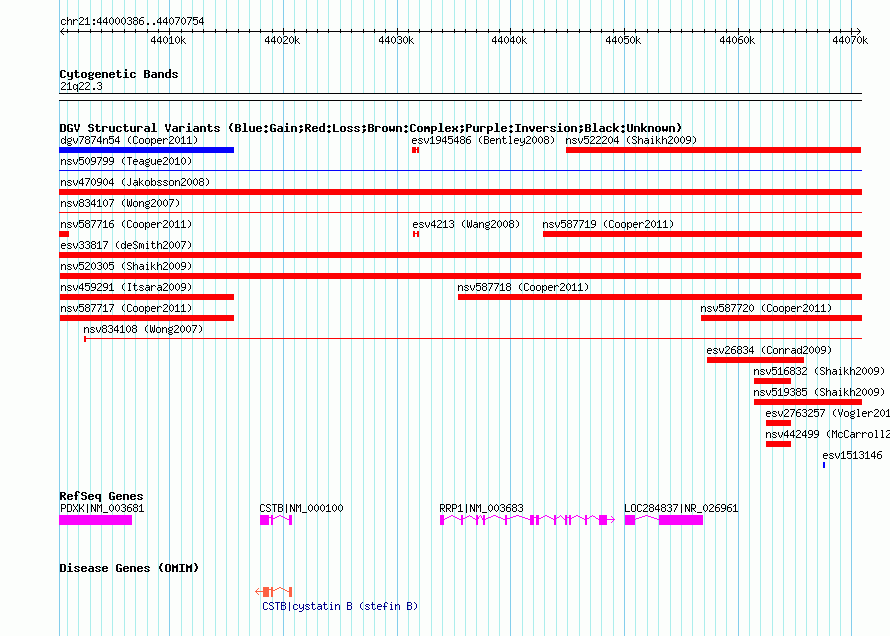Image resolution: width=890 pixels, height=636 pixels.
Task: Click the 44050k ruler tick label
Action: 623,40
